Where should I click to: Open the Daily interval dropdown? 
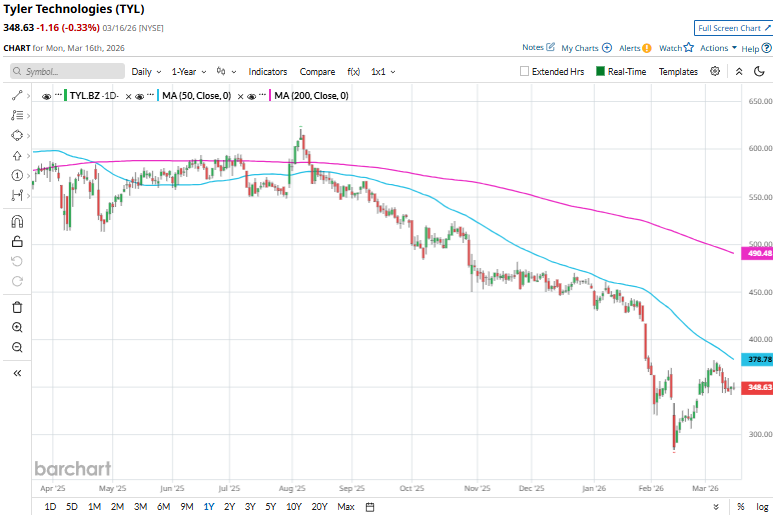coord(146,71)
